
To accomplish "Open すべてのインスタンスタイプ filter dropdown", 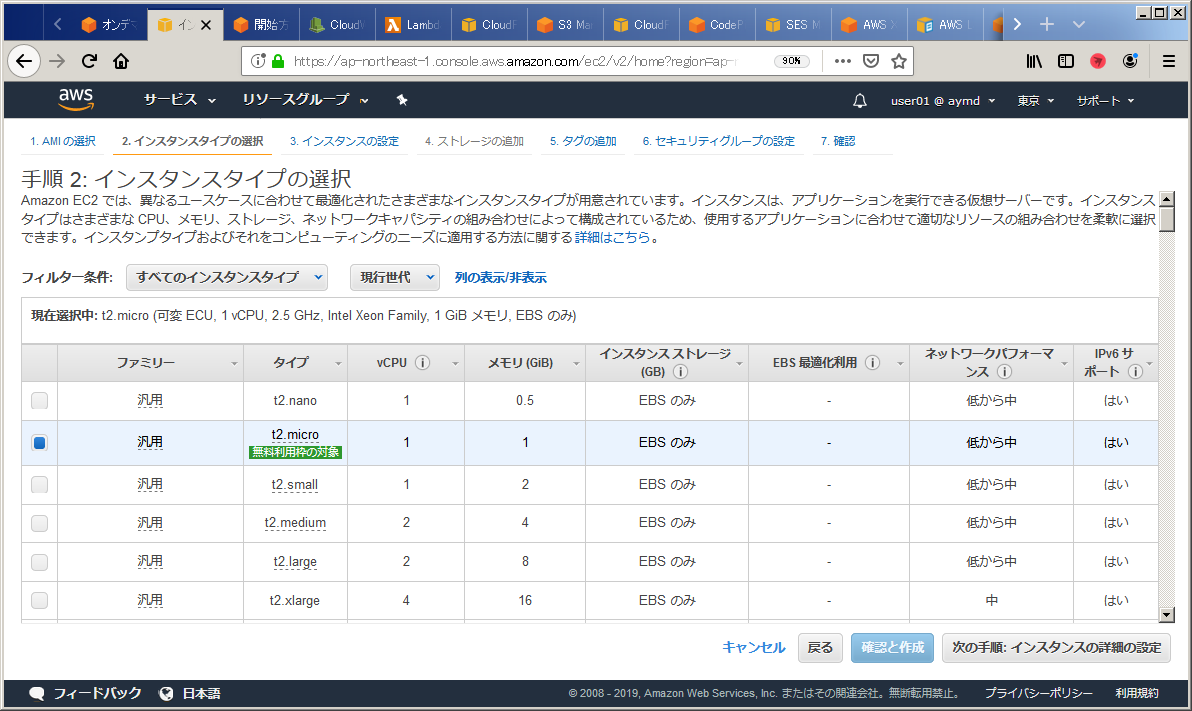I will coord(227,278).
